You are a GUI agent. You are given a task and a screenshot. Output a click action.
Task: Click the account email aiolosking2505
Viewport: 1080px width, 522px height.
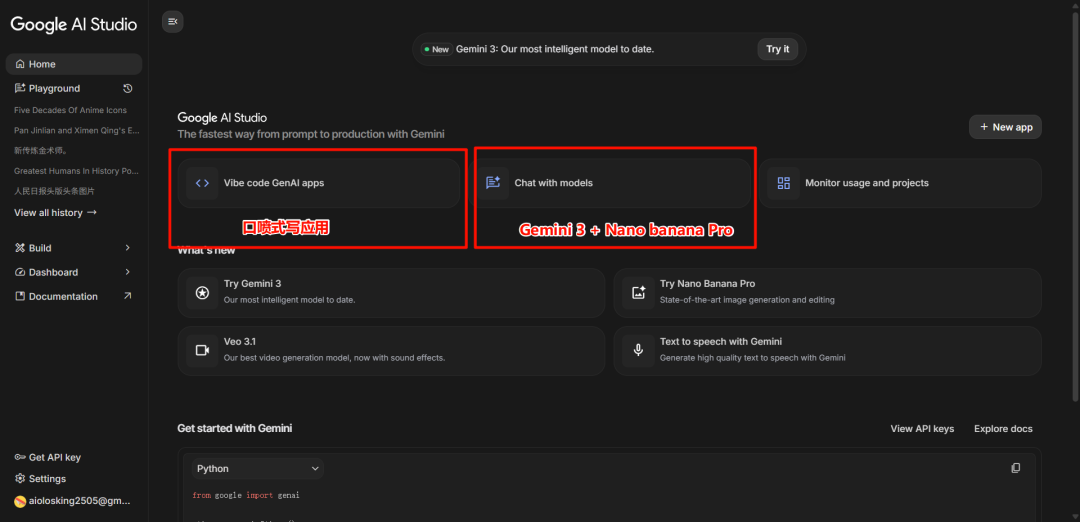[80, 501]
